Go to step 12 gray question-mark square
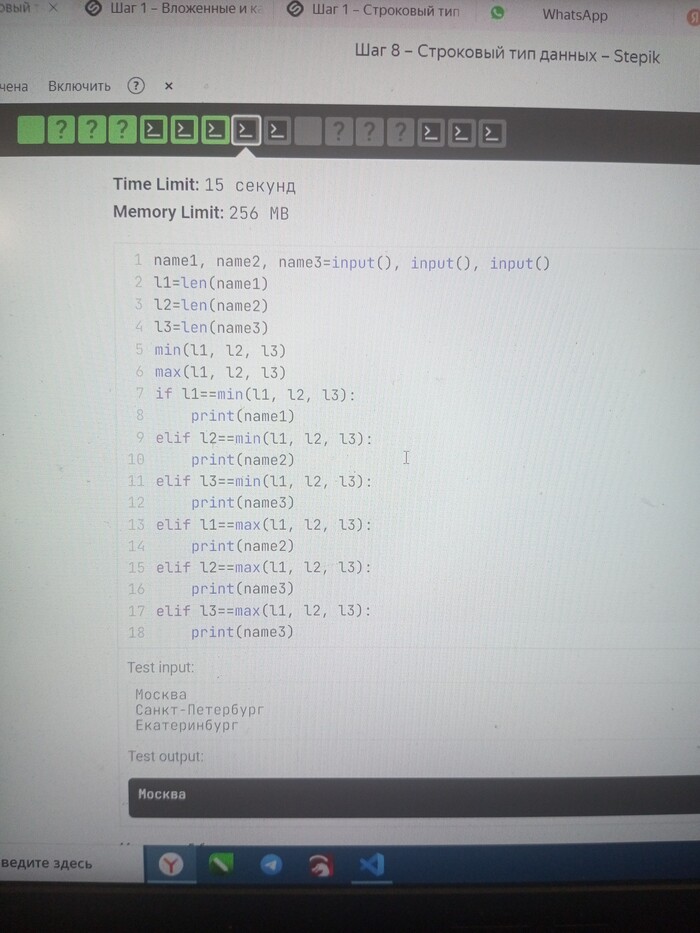 pos(370,132)
